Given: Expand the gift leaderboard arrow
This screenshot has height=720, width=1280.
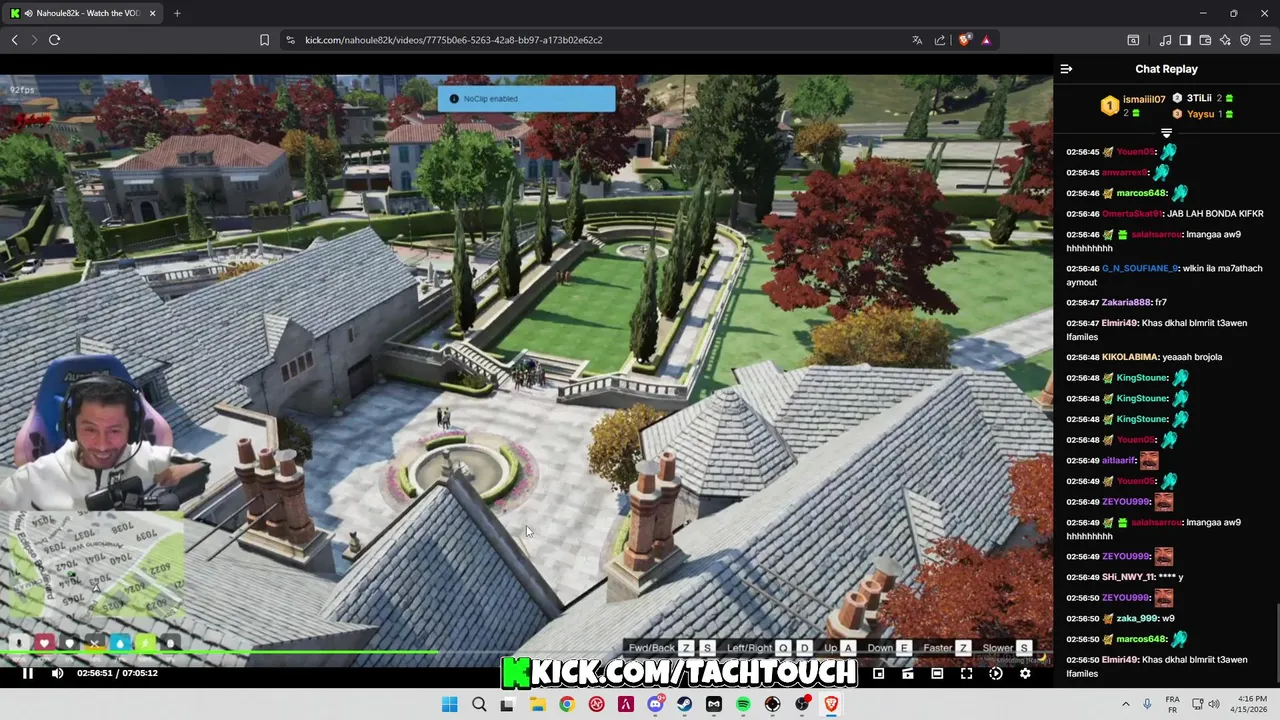Looking at the screenshot, I should tap(1166, 133).
